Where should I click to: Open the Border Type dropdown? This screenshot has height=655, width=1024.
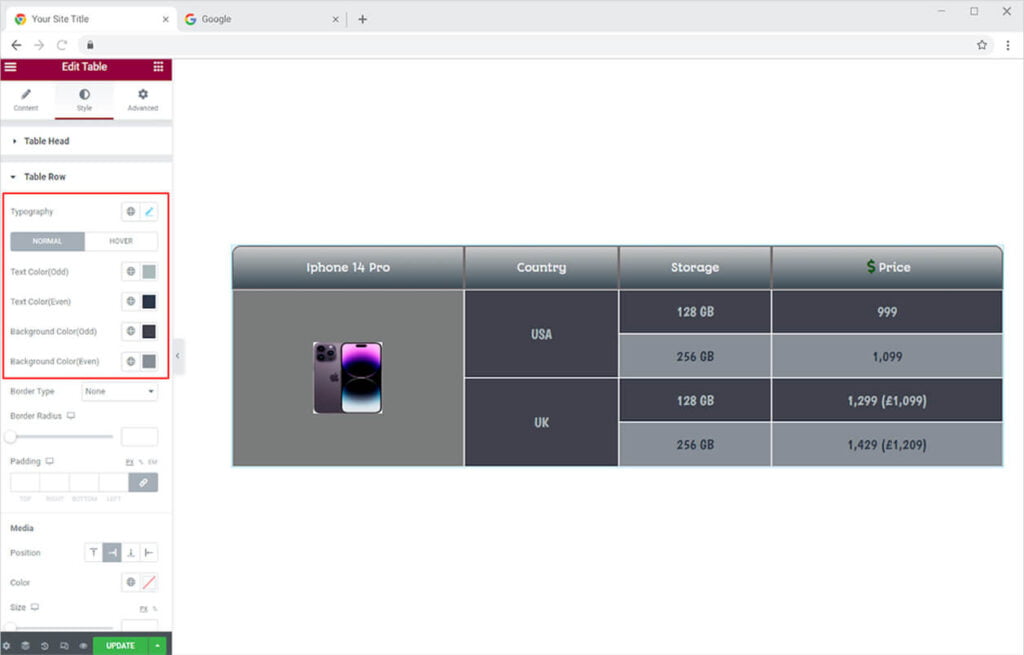tap(119, 392)
